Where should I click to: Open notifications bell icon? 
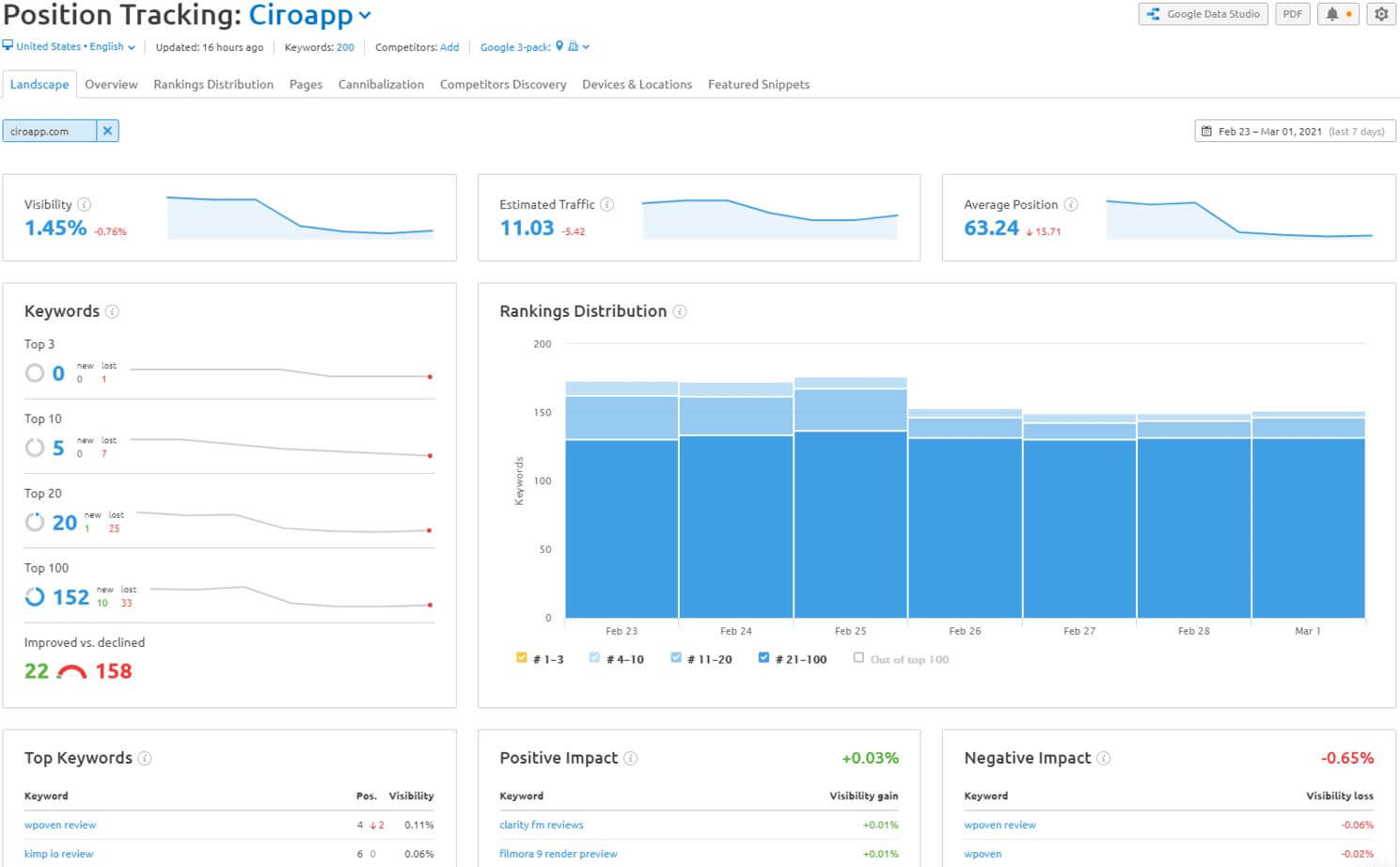(1338, 14)
